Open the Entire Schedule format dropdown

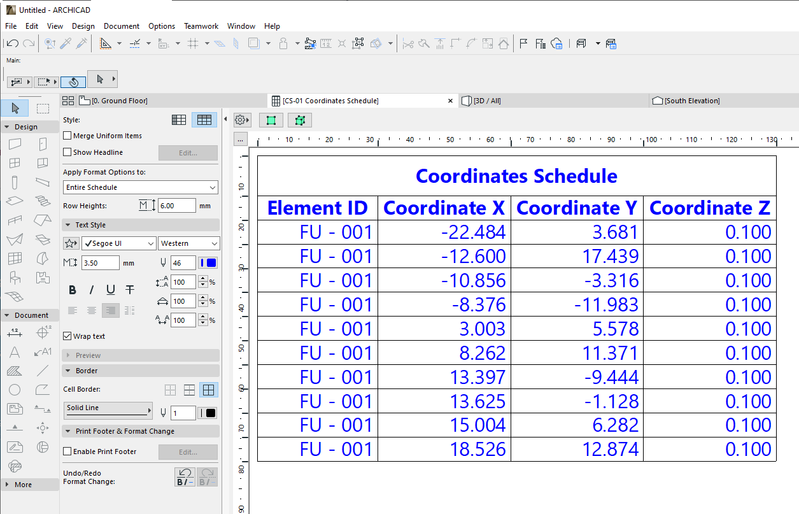tap(140, 187)
